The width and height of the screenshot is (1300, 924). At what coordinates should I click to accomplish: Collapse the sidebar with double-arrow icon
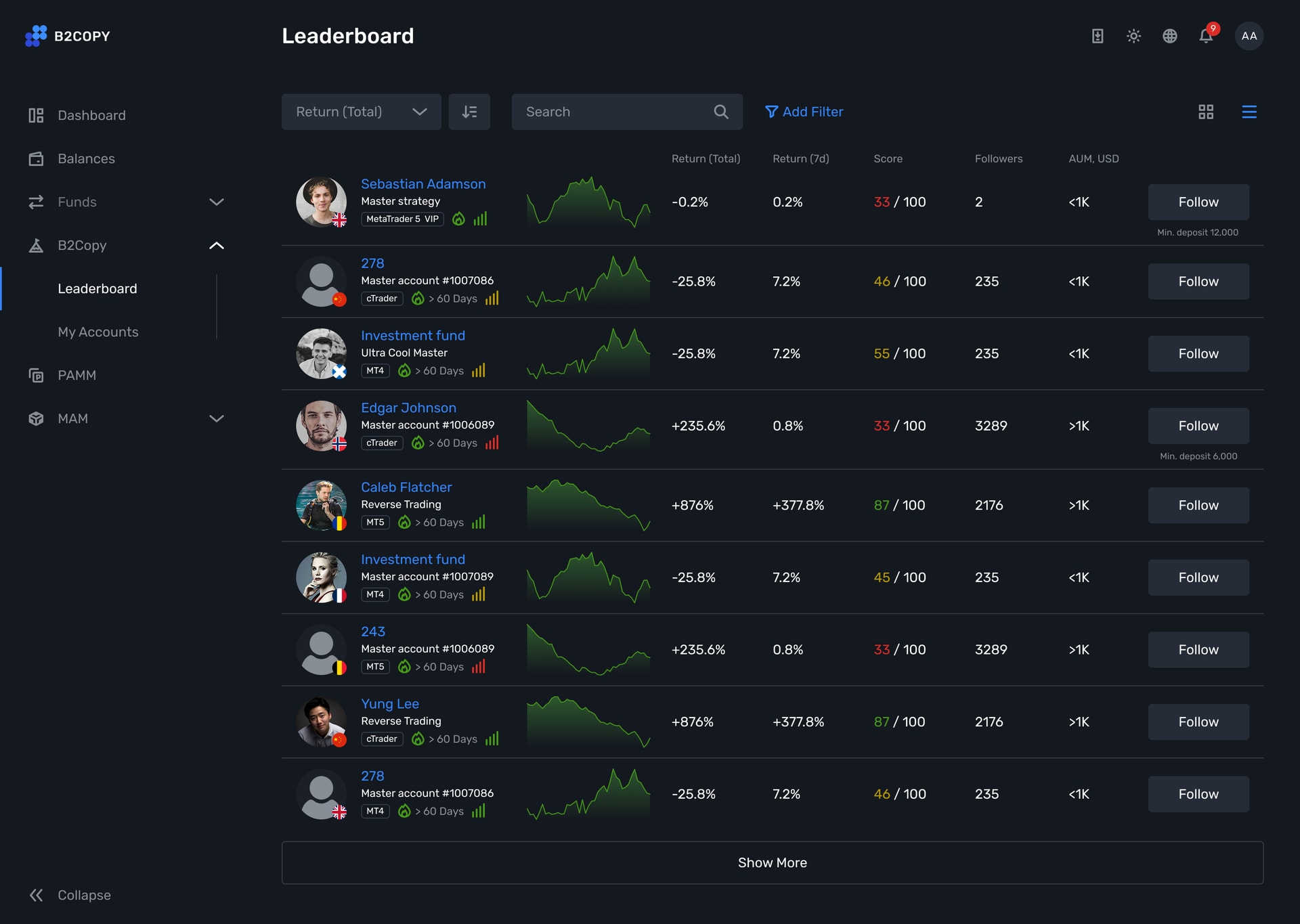tap(36, 895)
